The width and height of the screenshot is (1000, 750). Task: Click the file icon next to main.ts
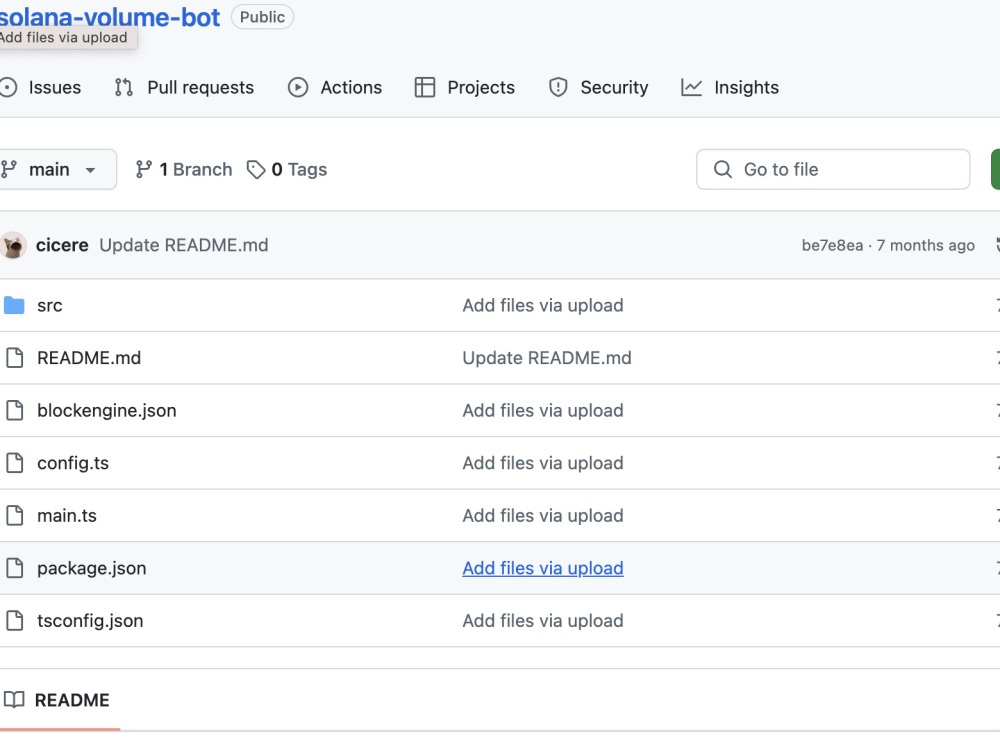coord(15,515)
